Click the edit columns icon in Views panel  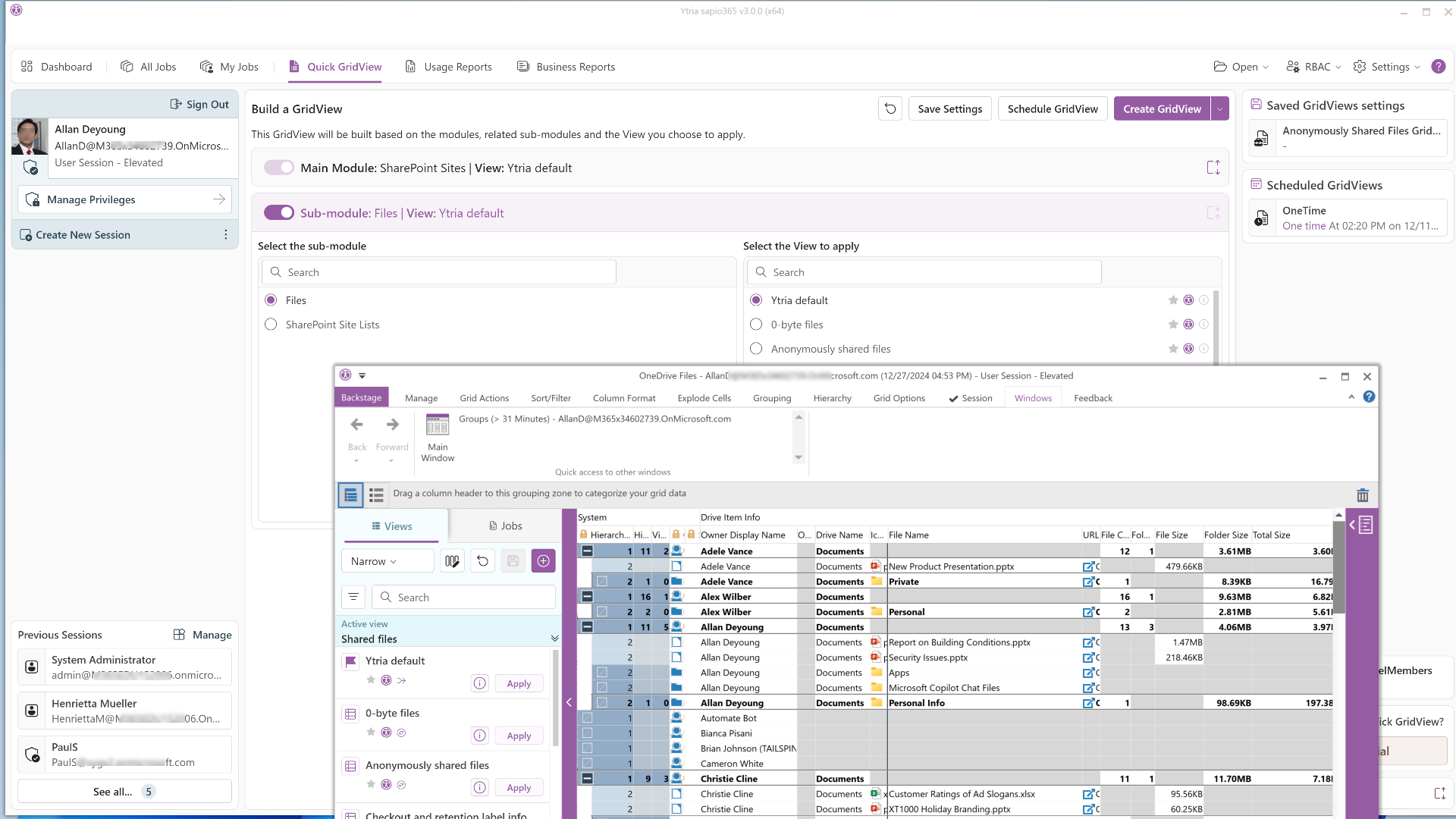[x=452, y=561]
